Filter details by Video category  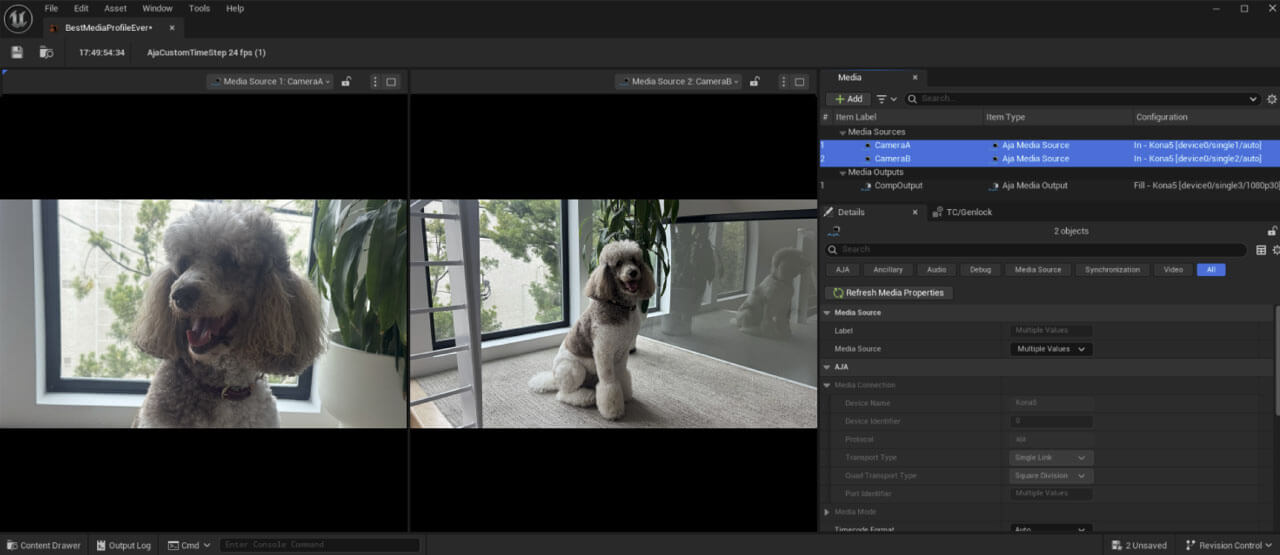[x=1173, y=270]
